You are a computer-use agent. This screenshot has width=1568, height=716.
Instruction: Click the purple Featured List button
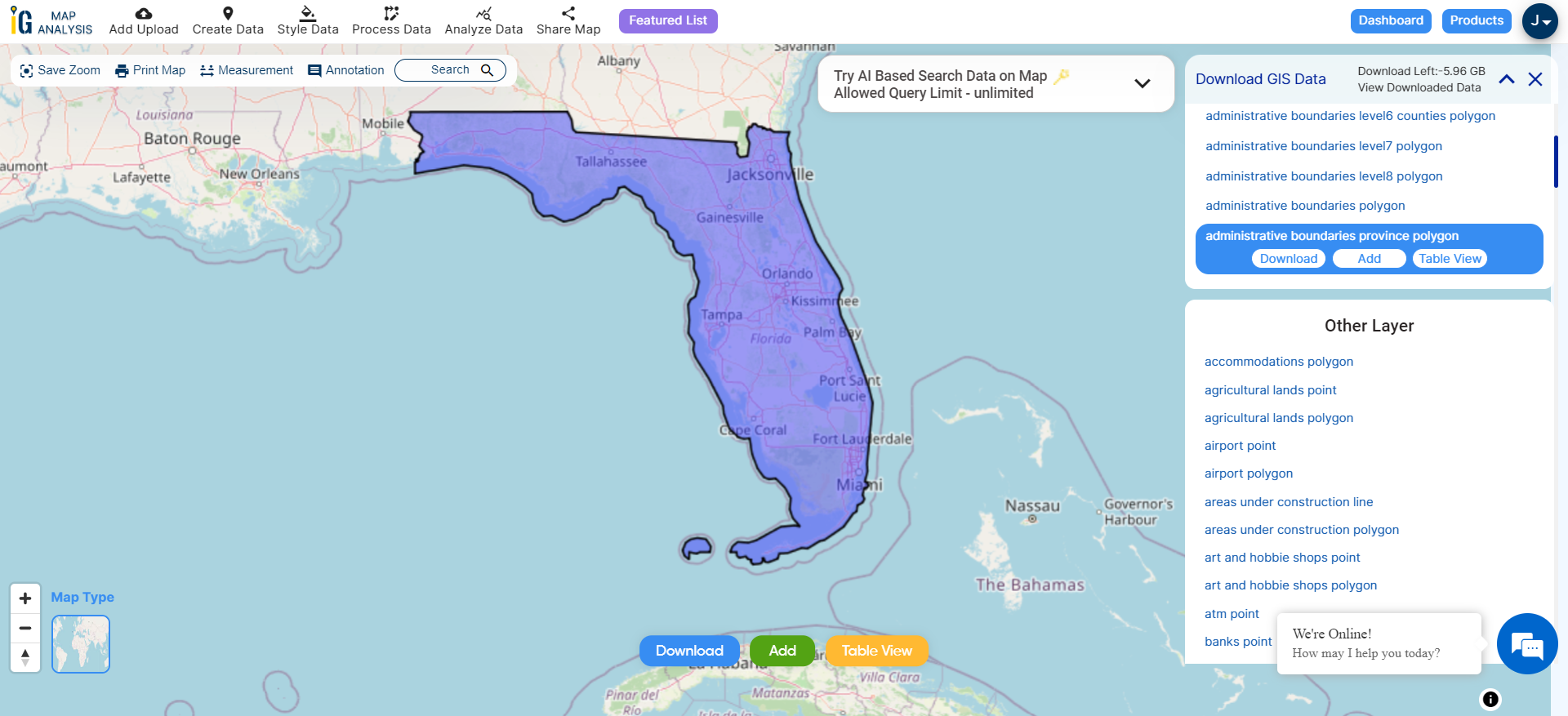click(668, 20)
